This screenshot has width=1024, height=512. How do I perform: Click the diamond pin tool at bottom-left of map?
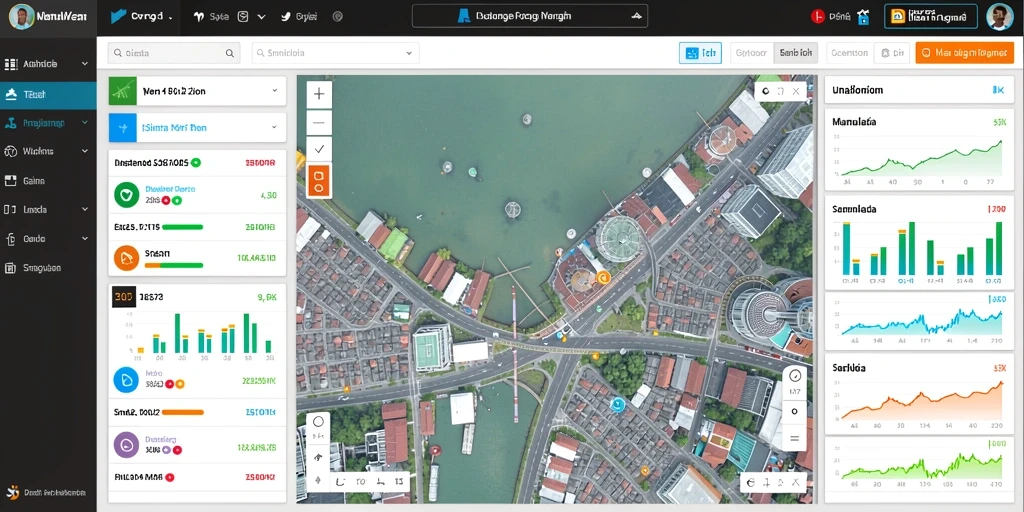tap(318, 481)
